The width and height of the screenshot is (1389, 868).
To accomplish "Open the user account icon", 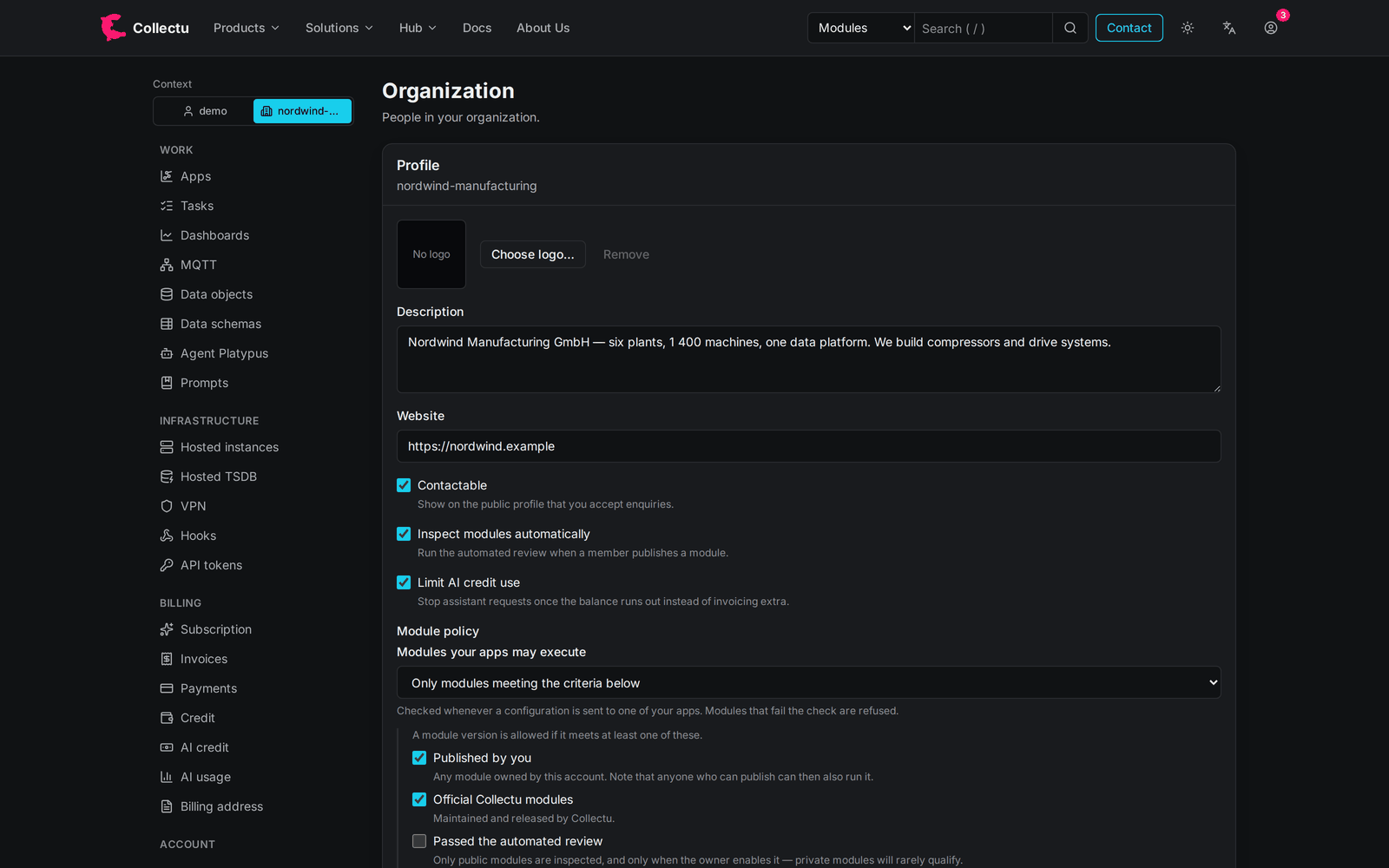I will [x=1271, y=28].
